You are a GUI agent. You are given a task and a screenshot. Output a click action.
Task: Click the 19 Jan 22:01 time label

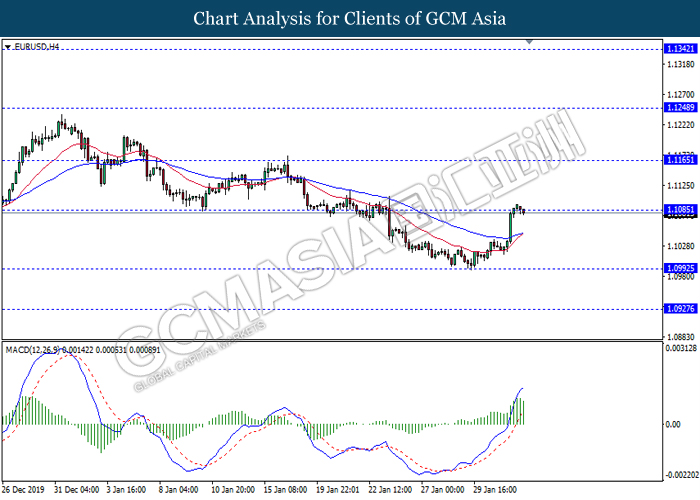click(338, 490)
